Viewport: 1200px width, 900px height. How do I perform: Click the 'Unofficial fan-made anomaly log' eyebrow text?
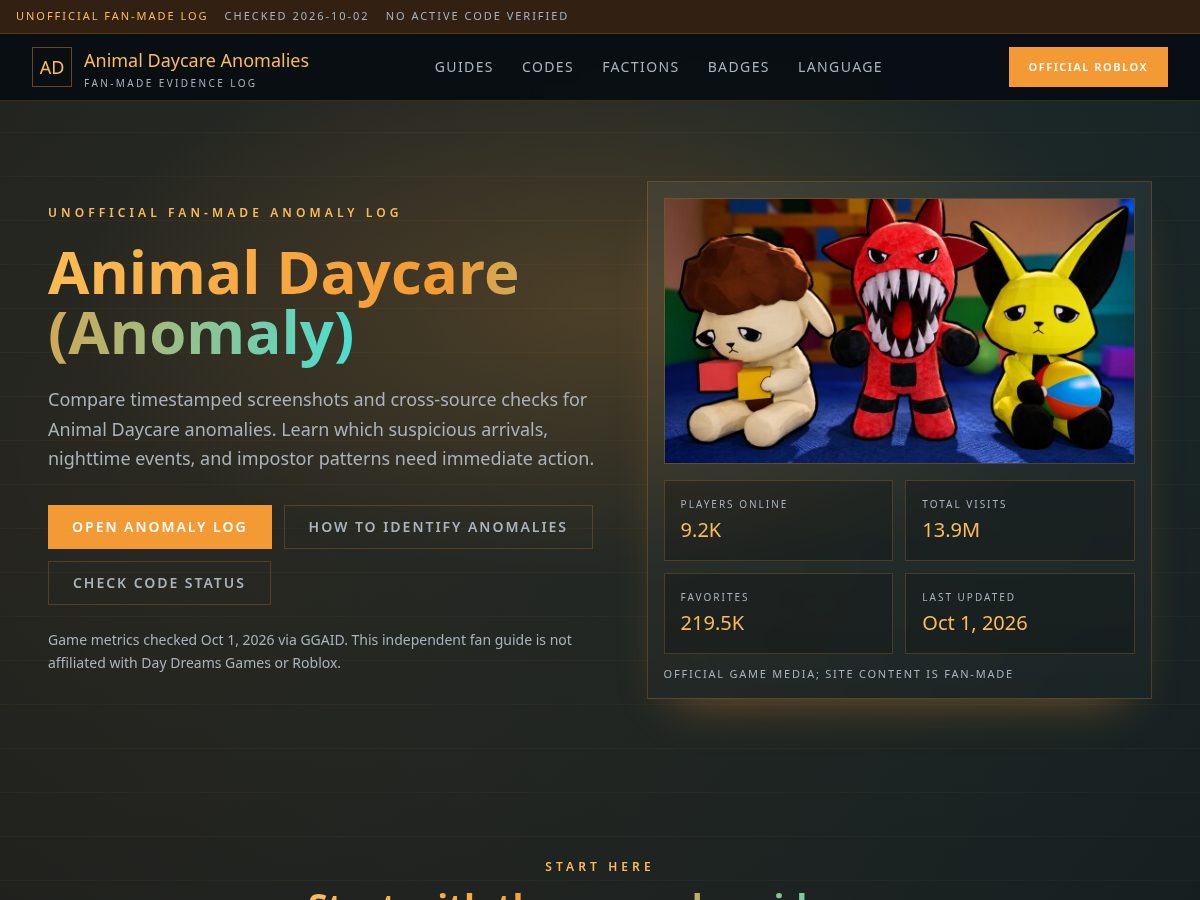(x=224, y=212)
